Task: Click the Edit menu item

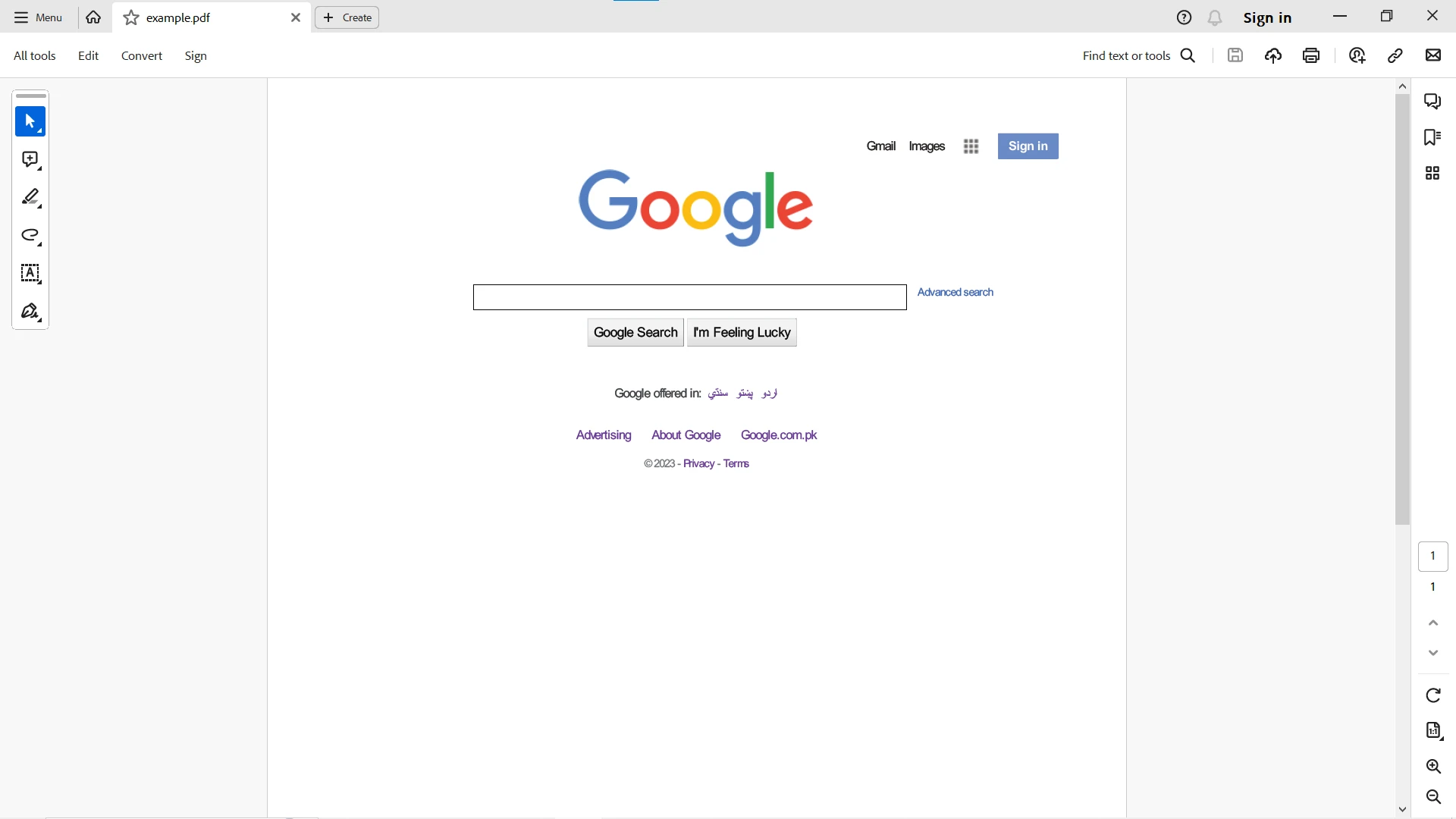Action: pyautogui.click(x=88, y=56)
